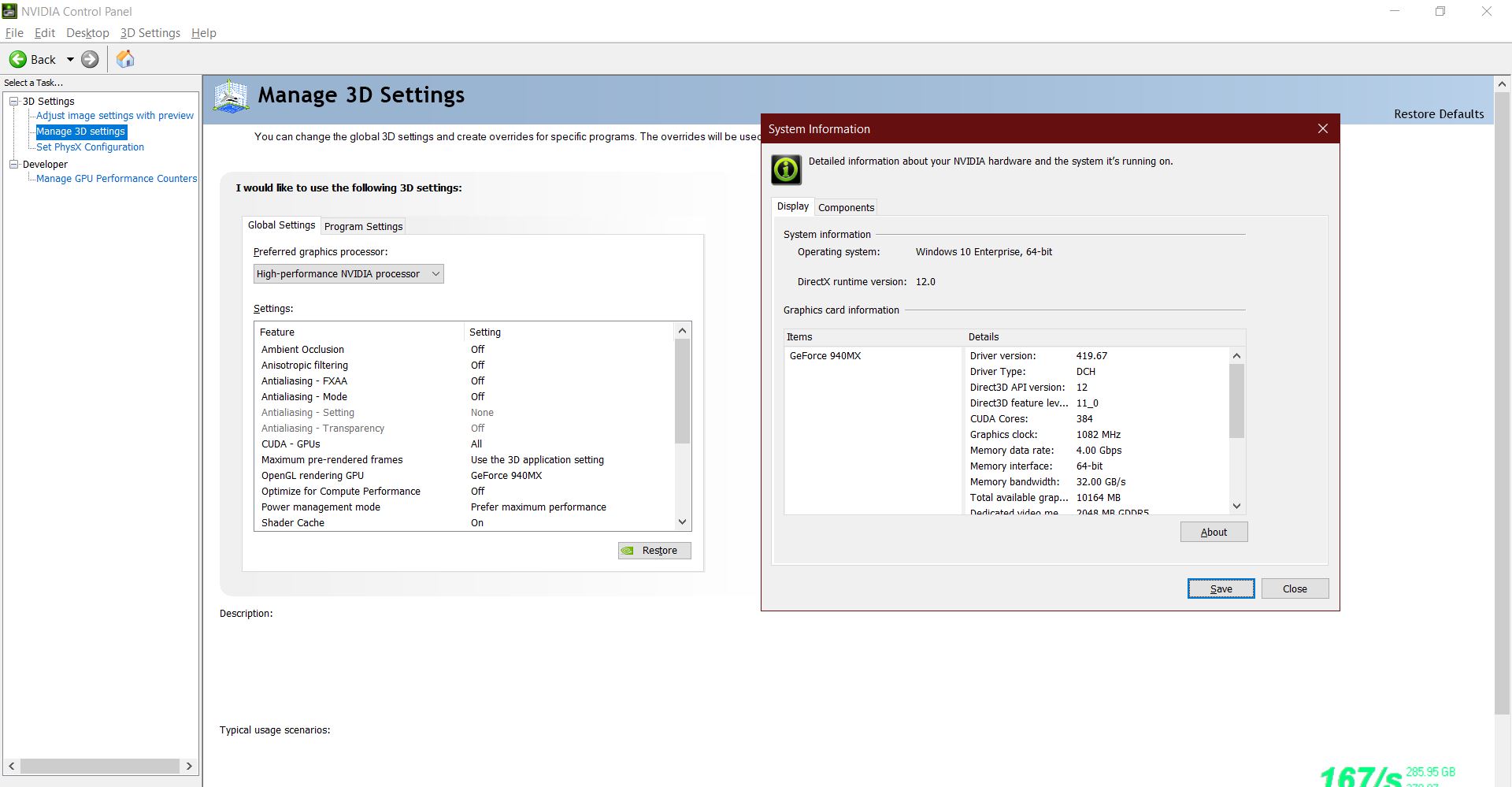Image resolution: width=1512 pixels, height=787 pixels.
Task: Open the Help menu
Action: pos(204,33)
